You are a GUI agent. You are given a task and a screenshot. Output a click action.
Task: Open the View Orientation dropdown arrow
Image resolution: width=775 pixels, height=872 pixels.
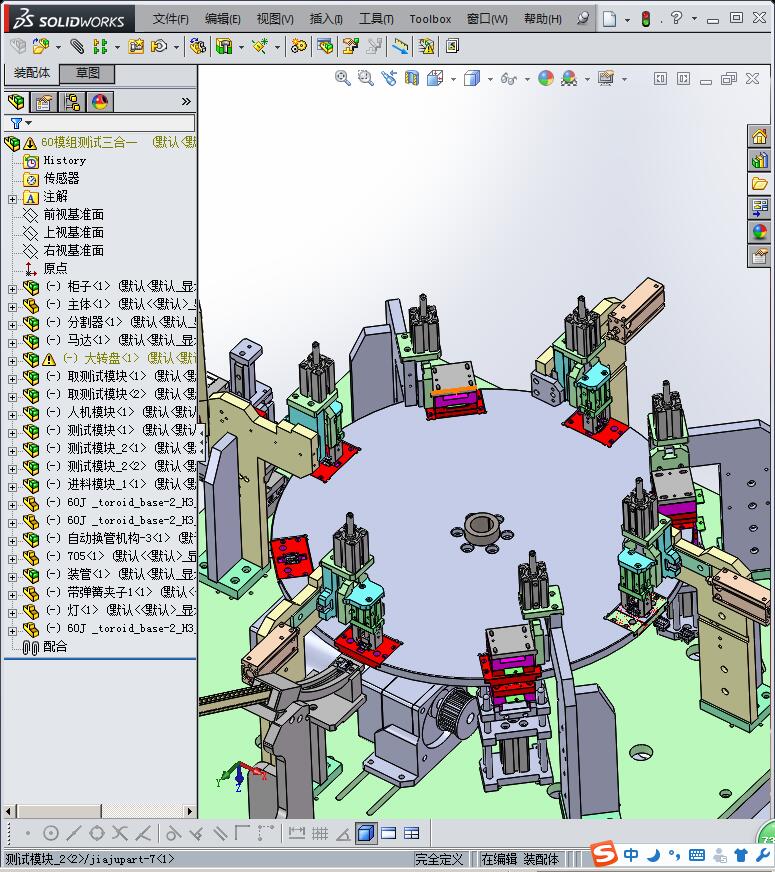click(454, 80)
